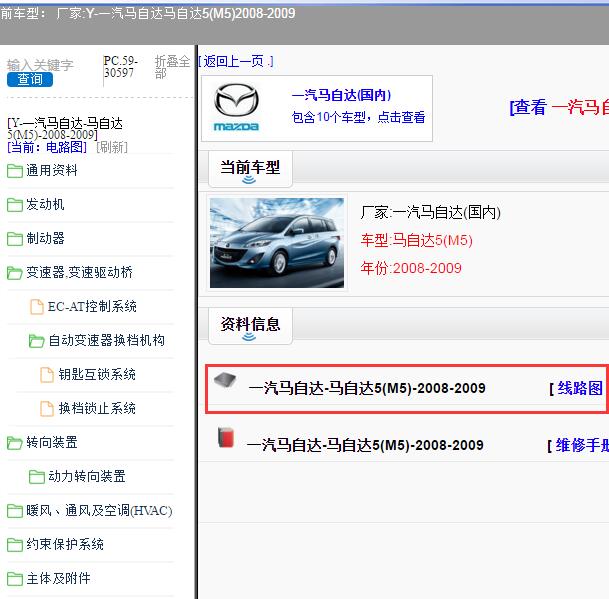Viewport: 609px width, 599px height.
Task: Click 厂家:一汽马自达(国内) text
Action: (x=430, y=212)
